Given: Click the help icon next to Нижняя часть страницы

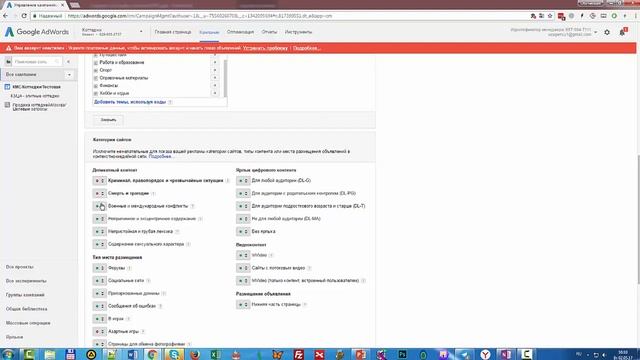Looking at the screenshot, I should [x=305, y=304].
